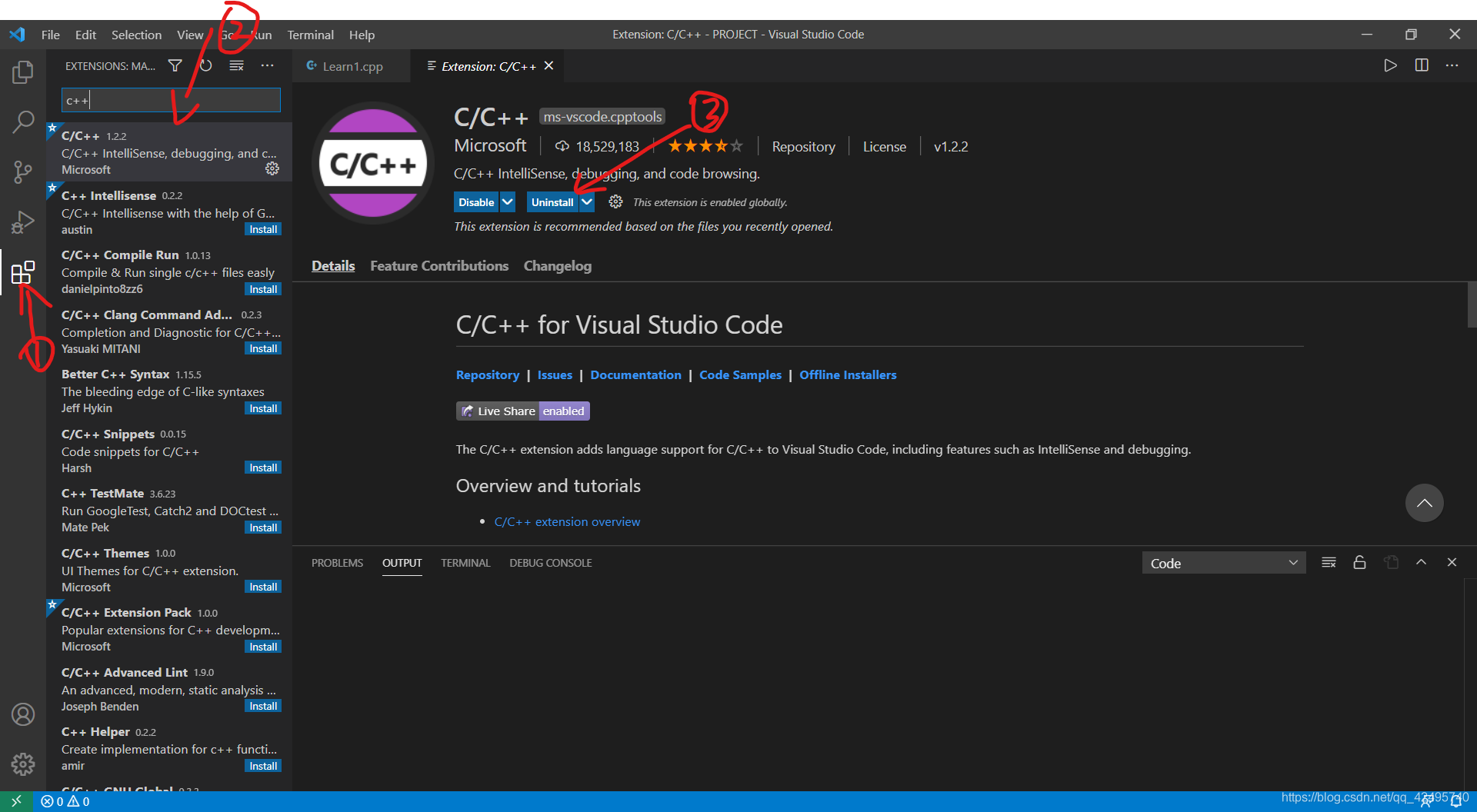The height and width of the screenshot is (812, 1477).
Task: Install the C/C++ Compile Run extension
Action: pyautogui.click(x=263, y=289)
